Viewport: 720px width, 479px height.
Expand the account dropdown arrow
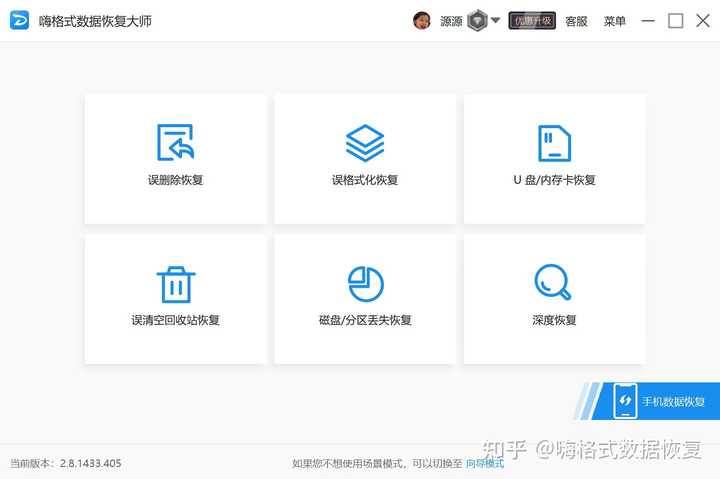point(495,20)
